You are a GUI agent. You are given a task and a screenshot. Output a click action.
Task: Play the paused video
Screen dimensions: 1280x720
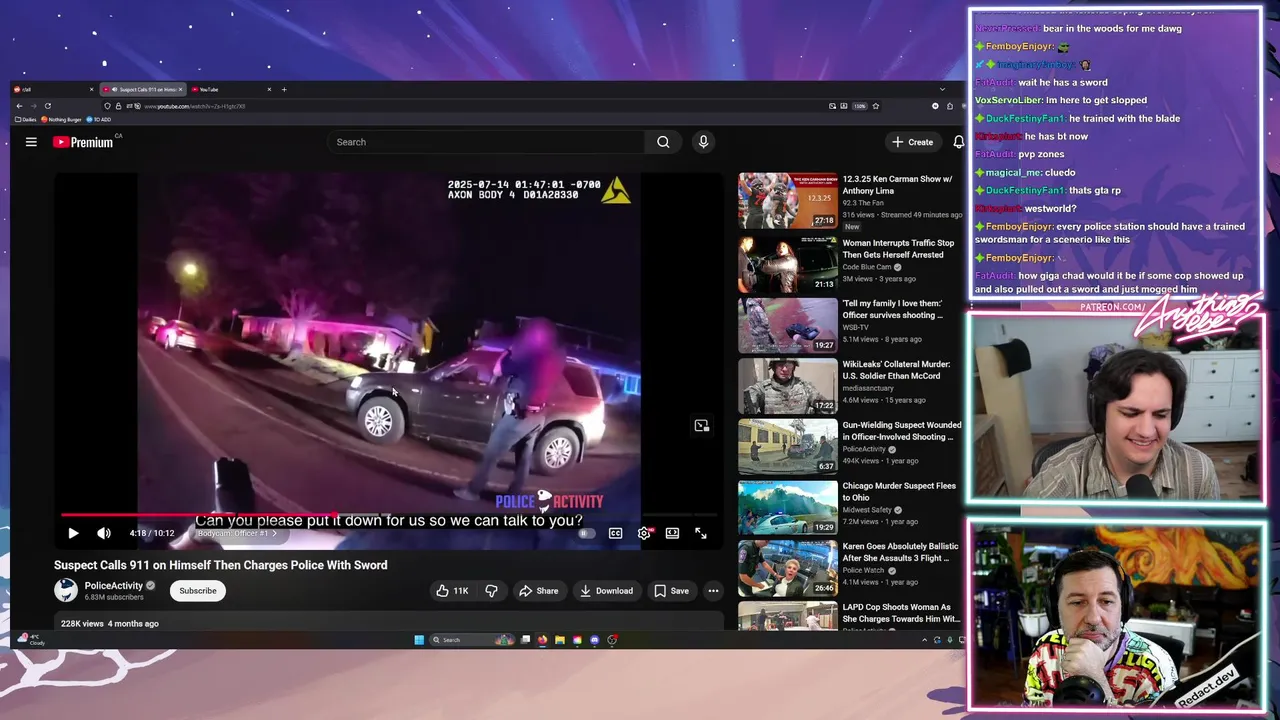(73, 533)
